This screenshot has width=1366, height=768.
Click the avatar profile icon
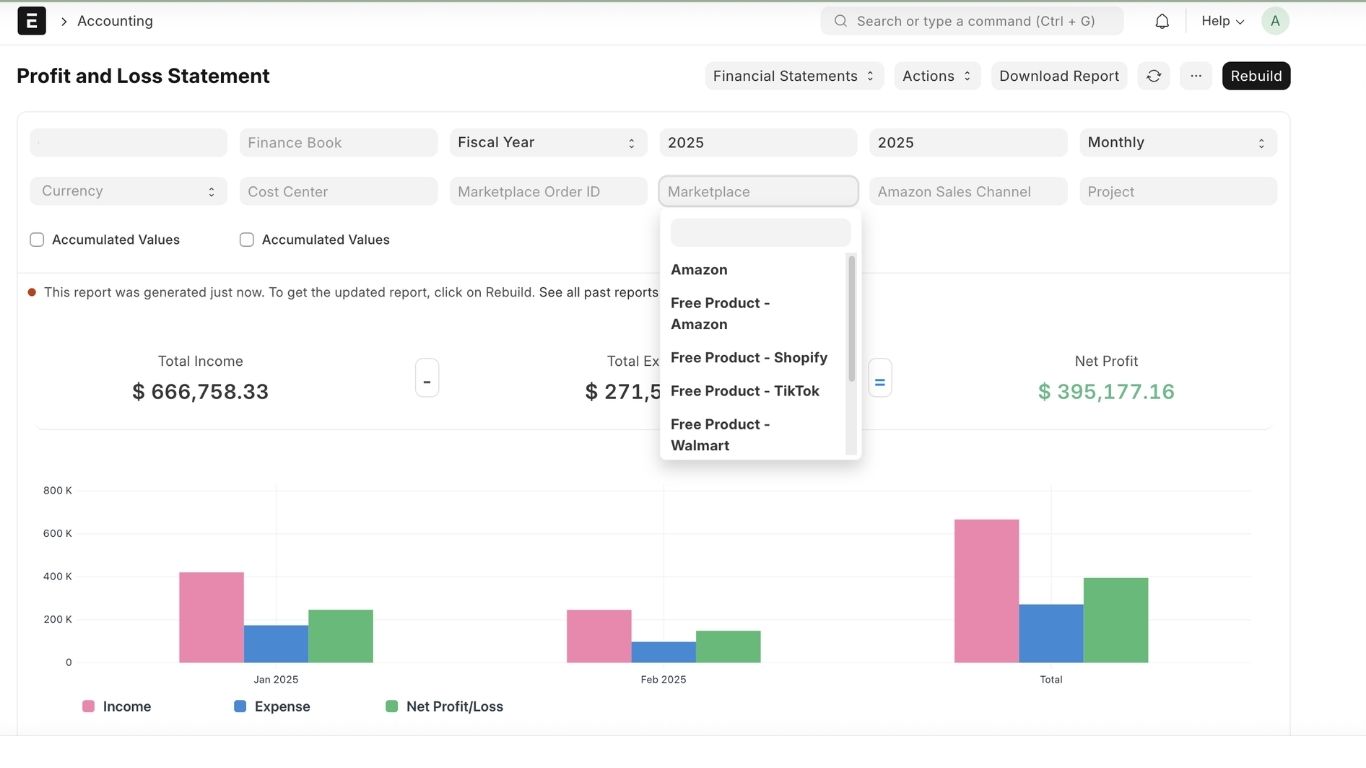pos(1275,20)
